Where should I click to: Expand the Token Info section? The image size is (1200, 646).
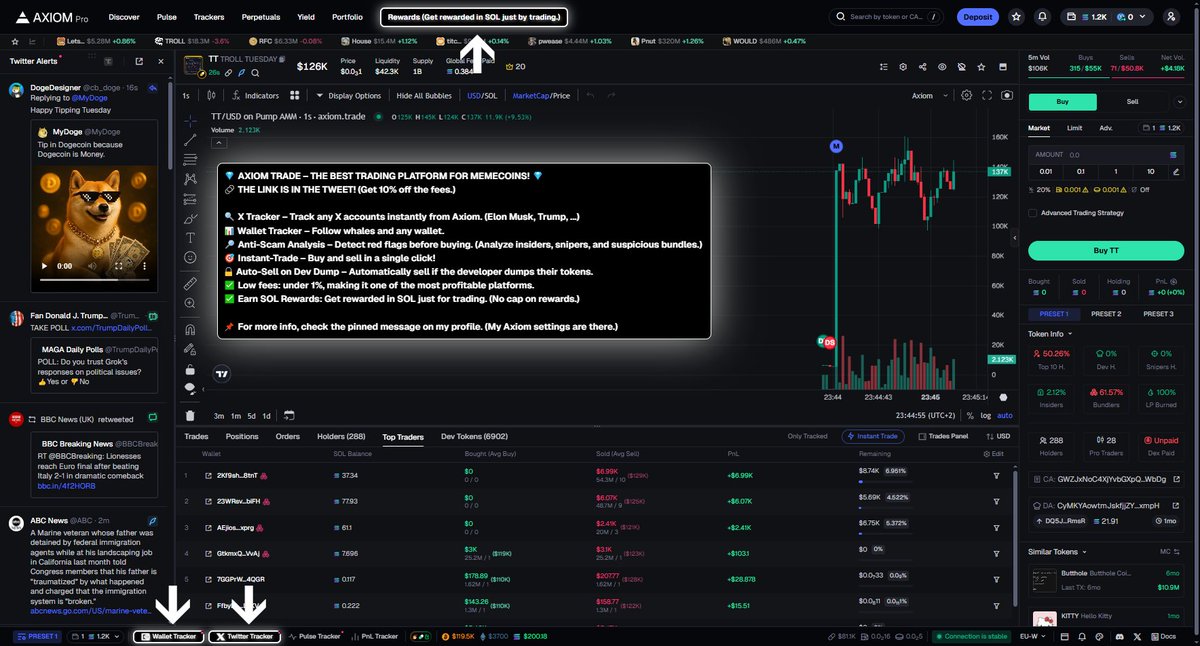pos(1051,333)
